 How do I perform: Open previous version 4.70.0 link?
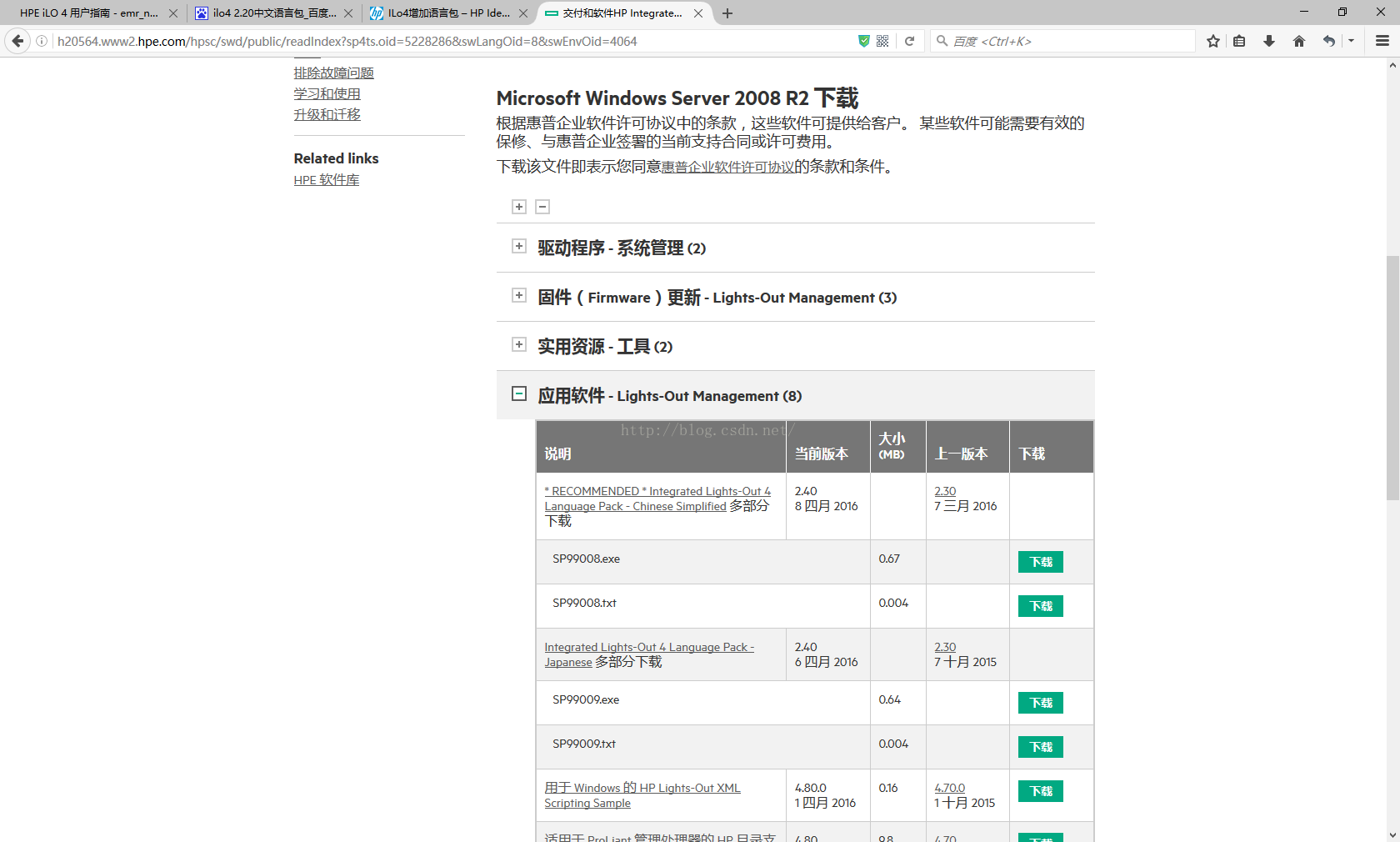[949, 788]
